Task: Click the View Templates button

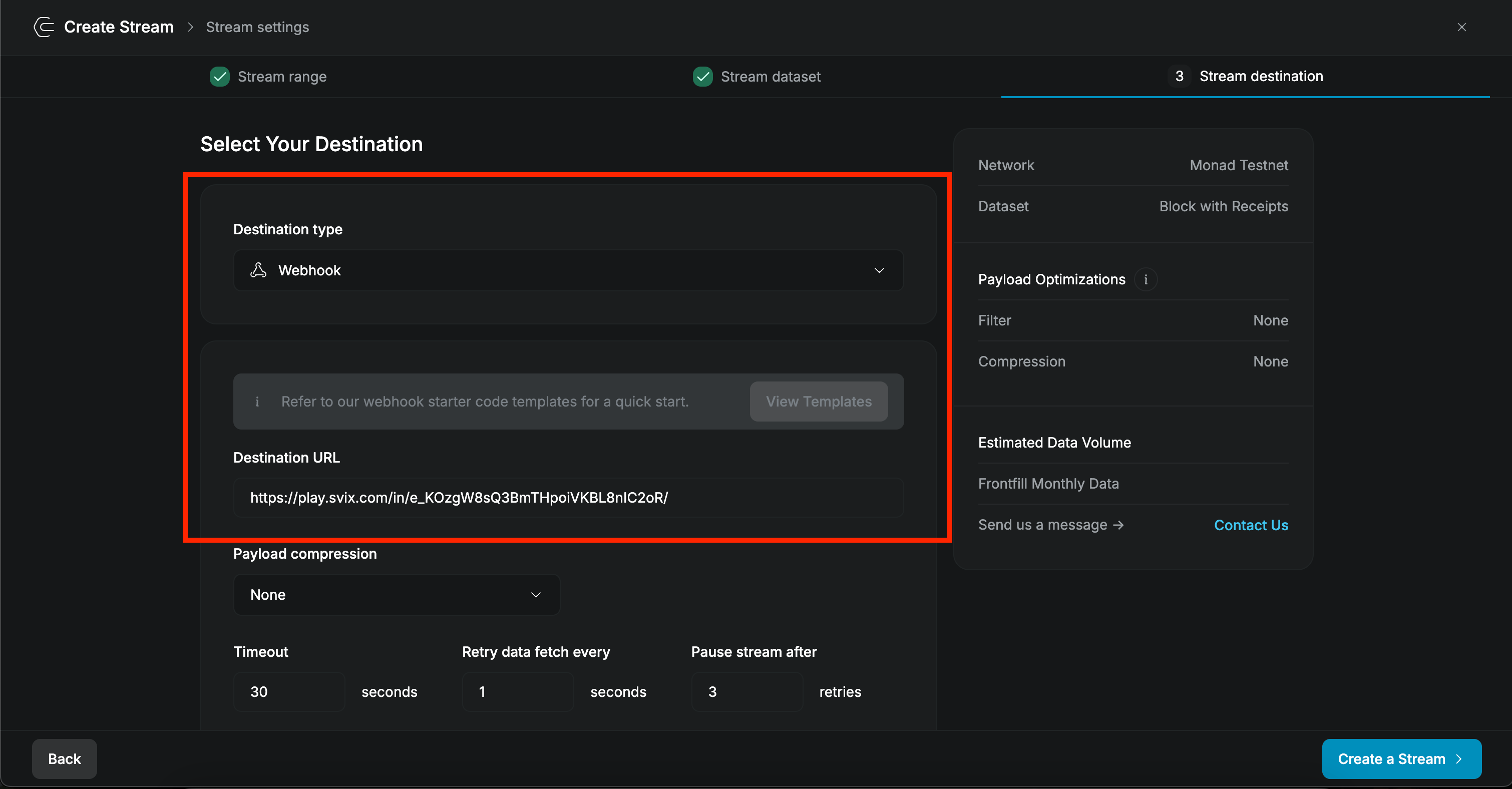Action: point(819,402)
